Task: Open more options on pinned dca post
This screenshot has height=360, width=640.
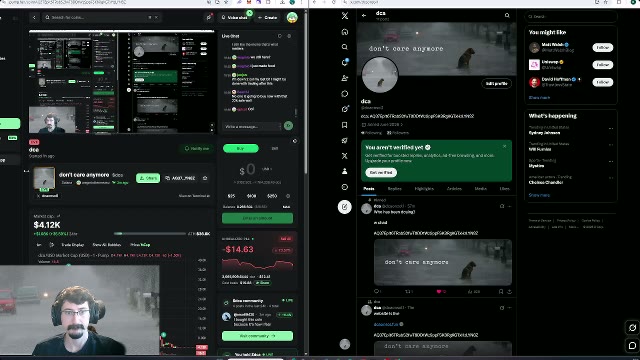Action: coord(510,206)
